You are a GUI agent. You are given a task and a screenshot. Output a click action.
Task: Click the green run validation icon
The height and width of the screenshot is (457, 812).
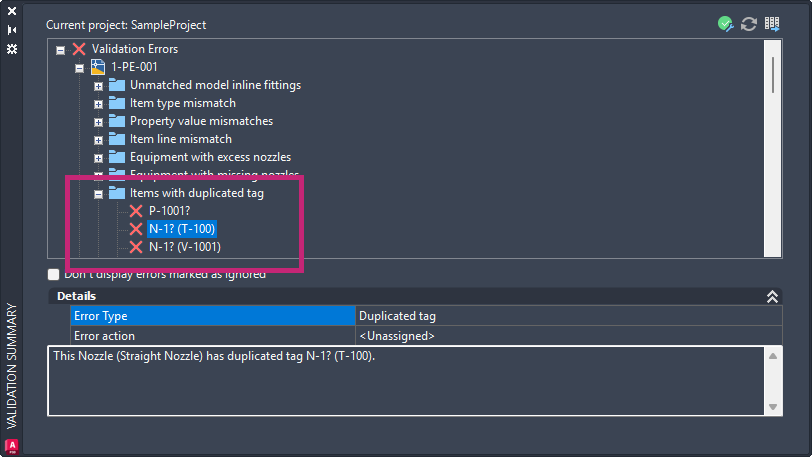726,24
